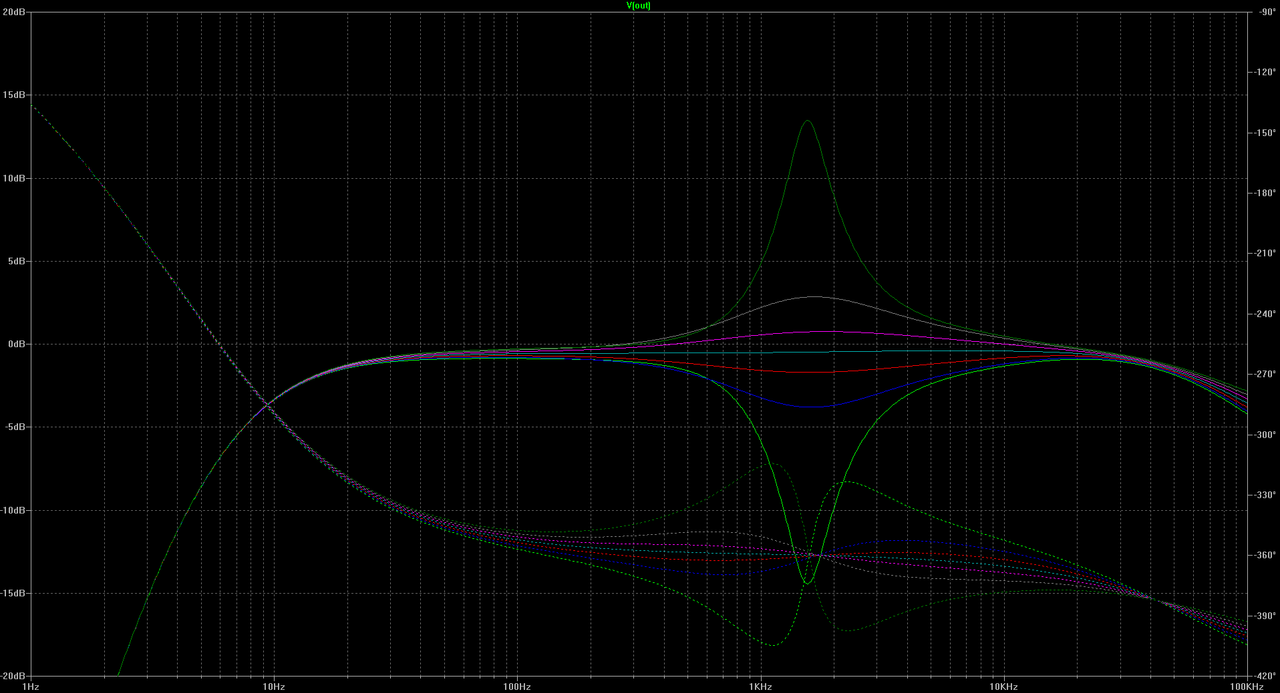Click the 10KHz frequency axis label
1280x693 pixels.
tap(1004, 687)
